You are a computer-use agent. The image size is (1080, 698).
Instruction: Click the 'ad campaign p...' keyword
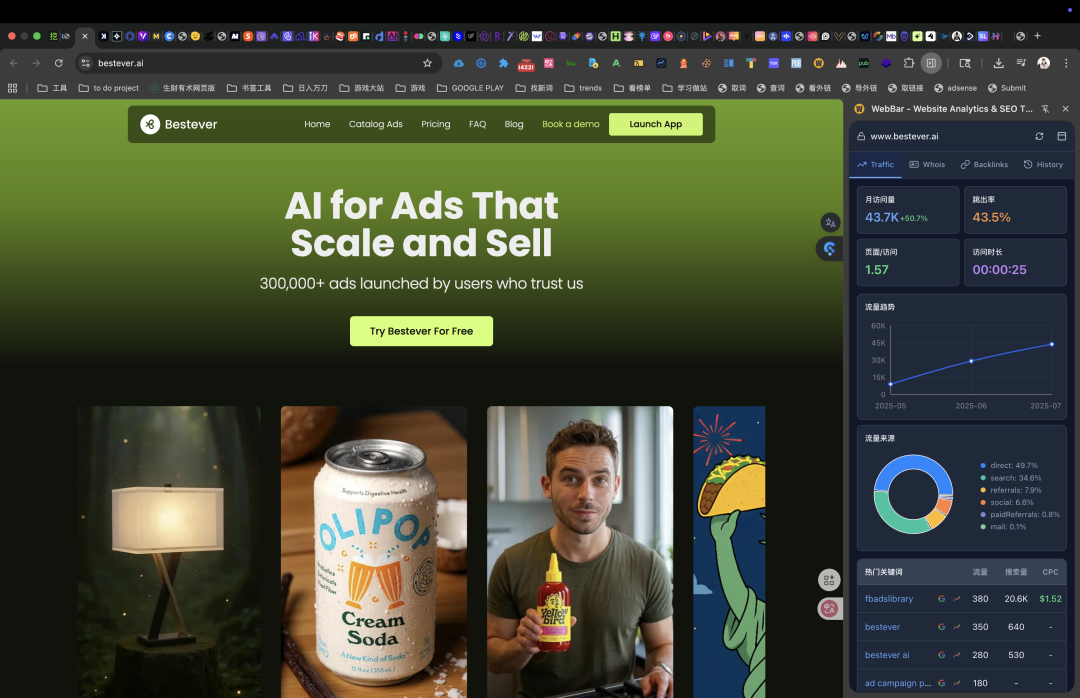click(897, 683)
